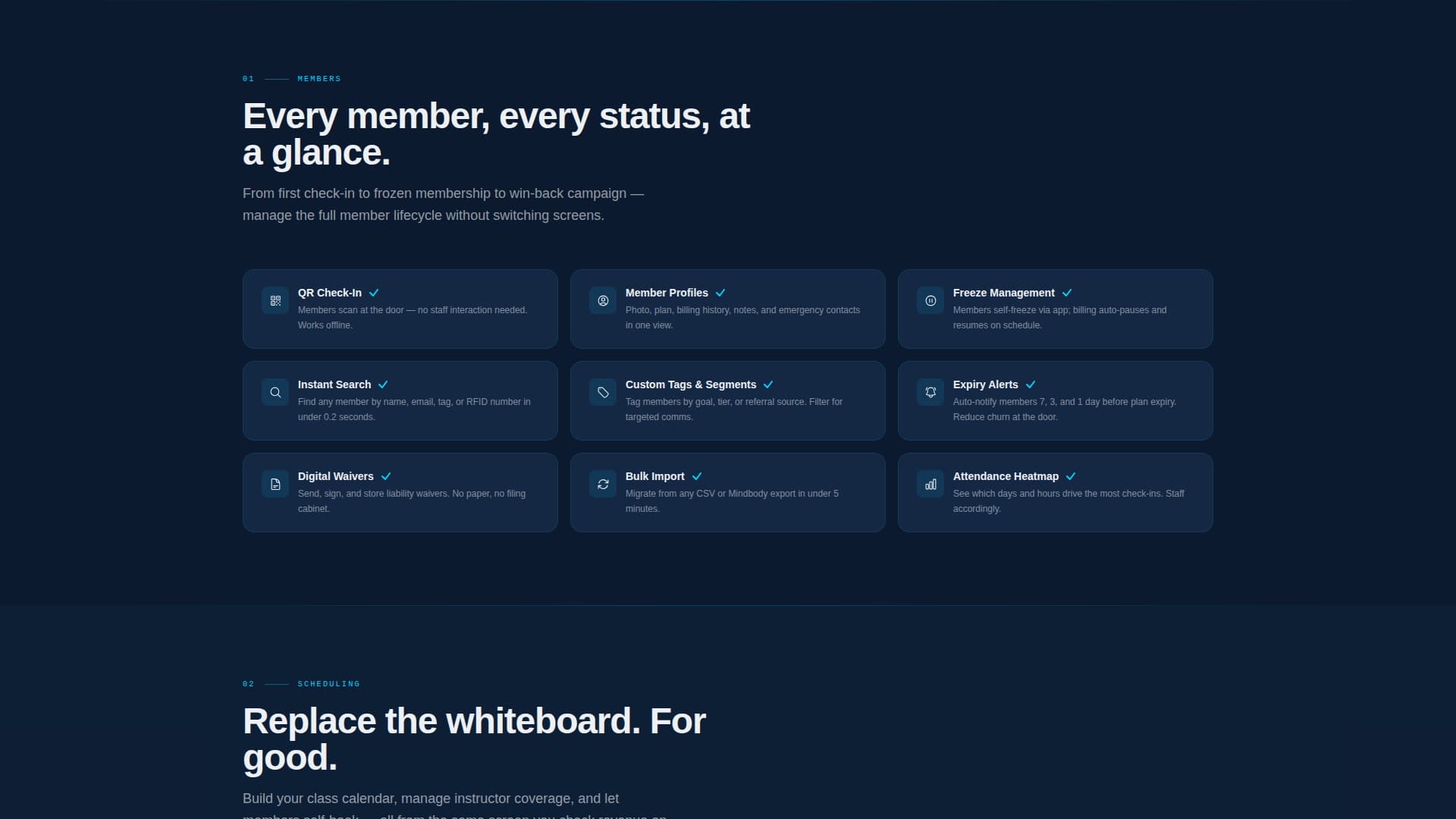The height and width of the screenshot is (819, 1456).
Task: Click the paragraph 'From first check-in to frozen membership'
Action: (443, 204)
